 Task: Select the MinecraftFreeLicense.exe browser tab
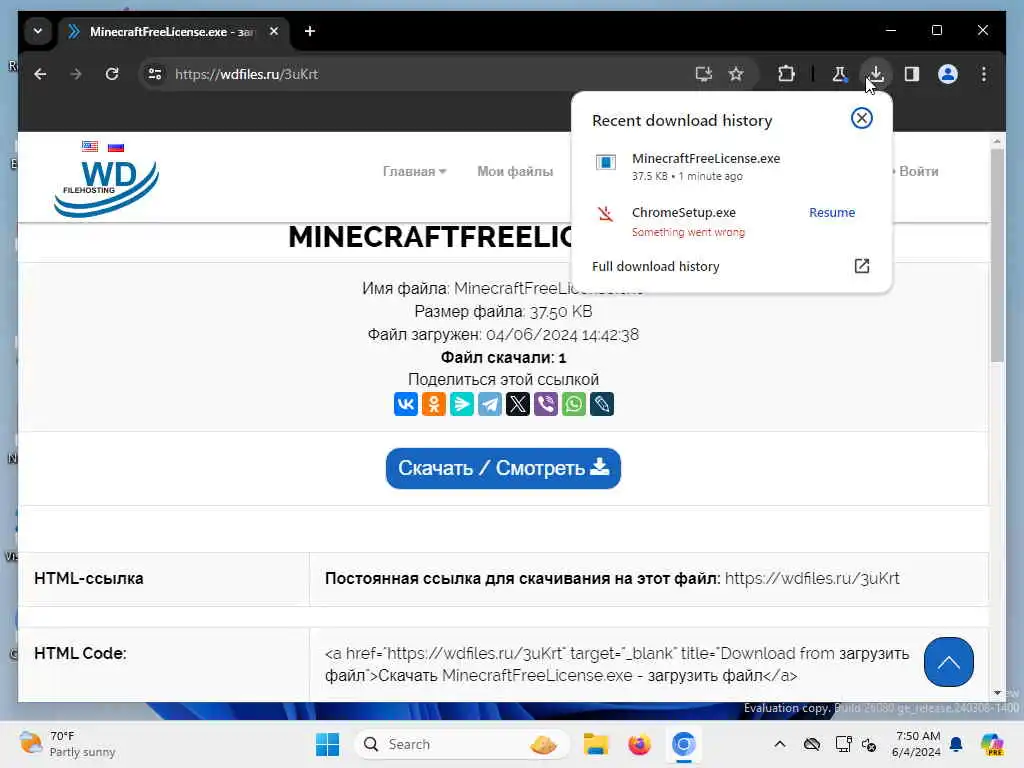pos(172,31)
